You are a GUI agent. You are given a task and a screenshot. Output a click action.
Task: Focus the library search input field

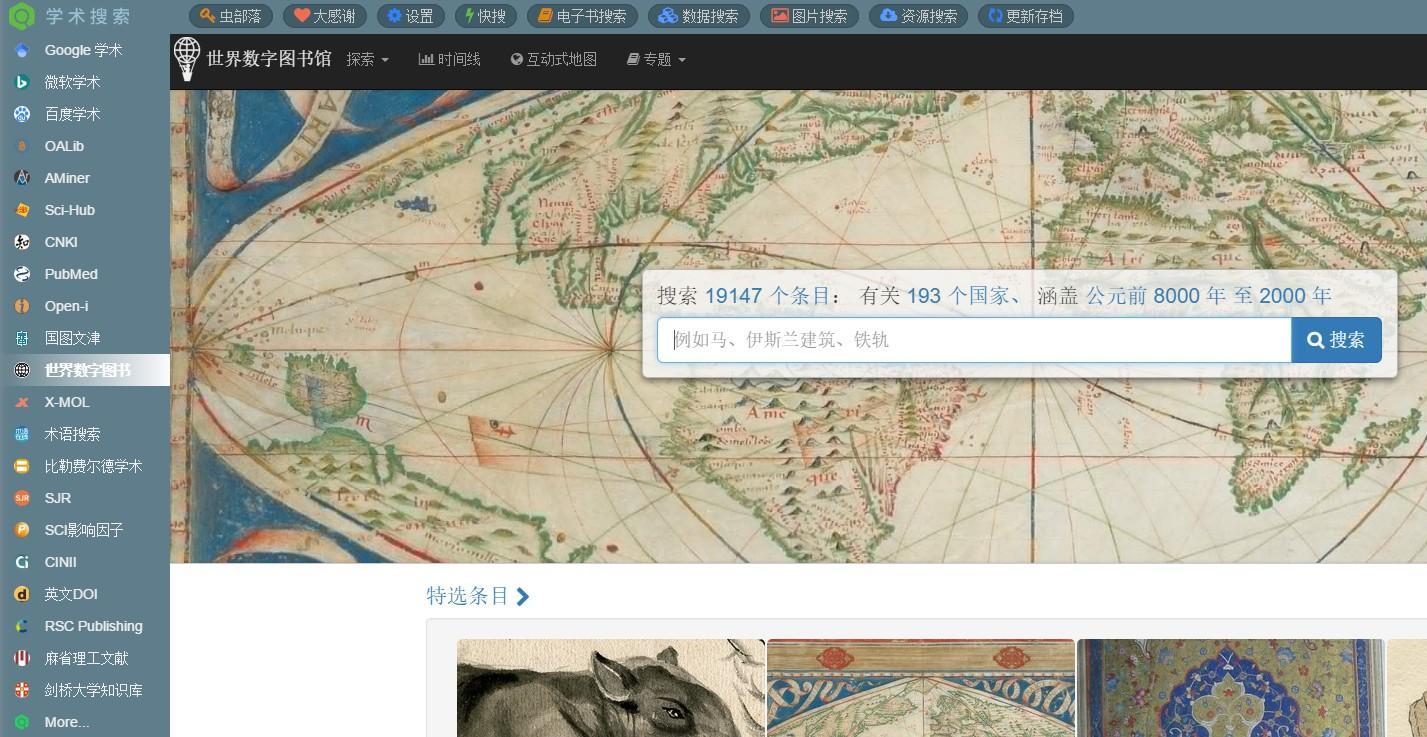[x=973, y=340]
